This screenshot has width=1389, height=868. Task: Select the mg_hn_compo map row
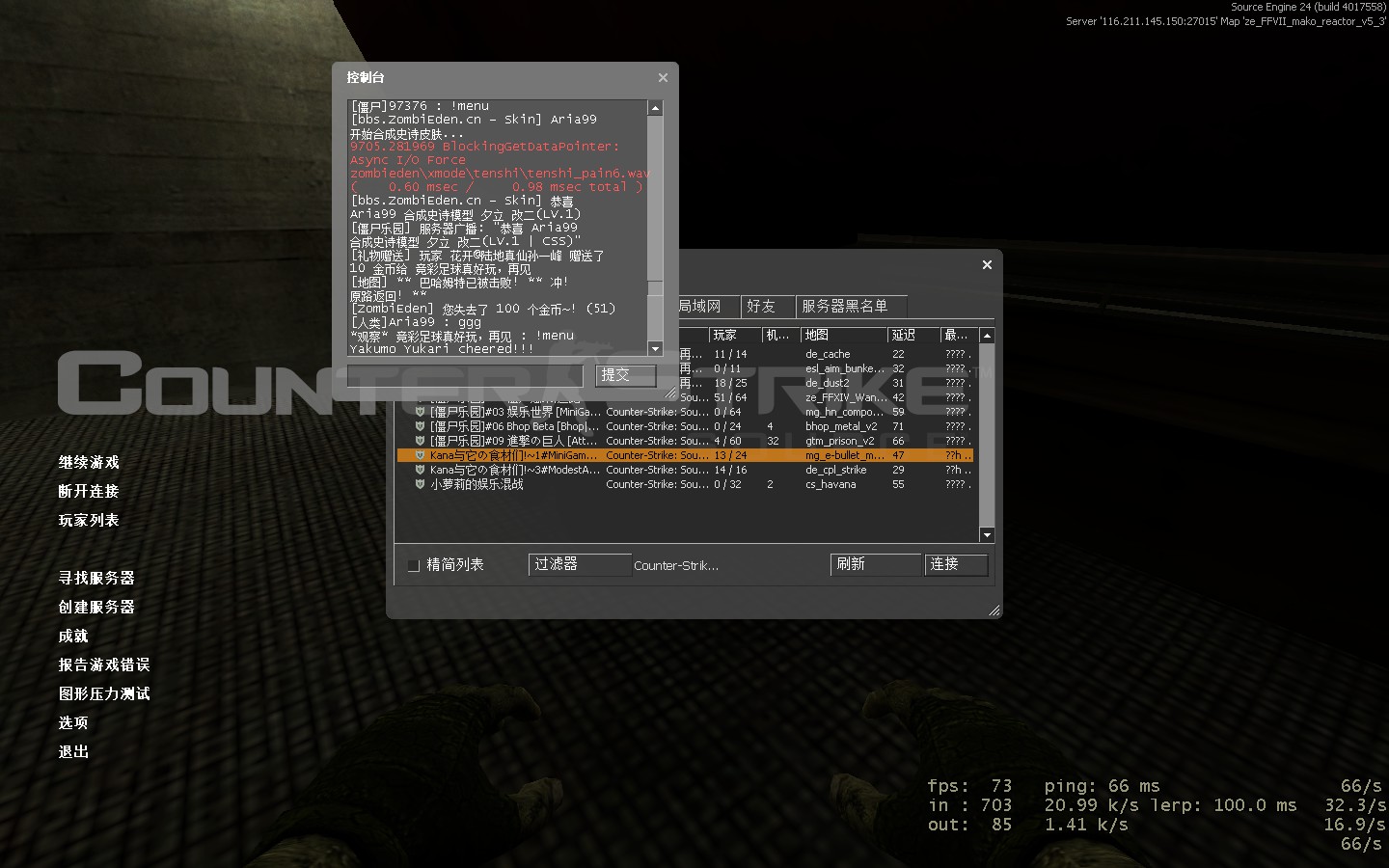(685, 412)
